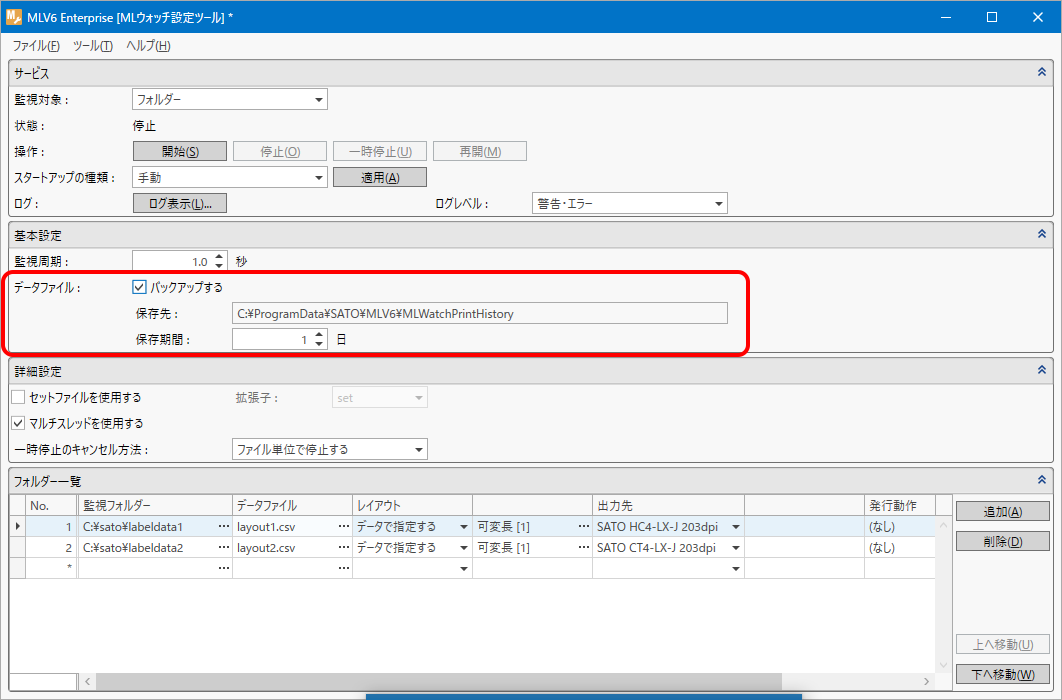Image resolution: width=1062 pixels, height=700 pixels.
Task: Open the 一時停止のキャンセル方法 dropdown
Action: [x=330, y=449]
